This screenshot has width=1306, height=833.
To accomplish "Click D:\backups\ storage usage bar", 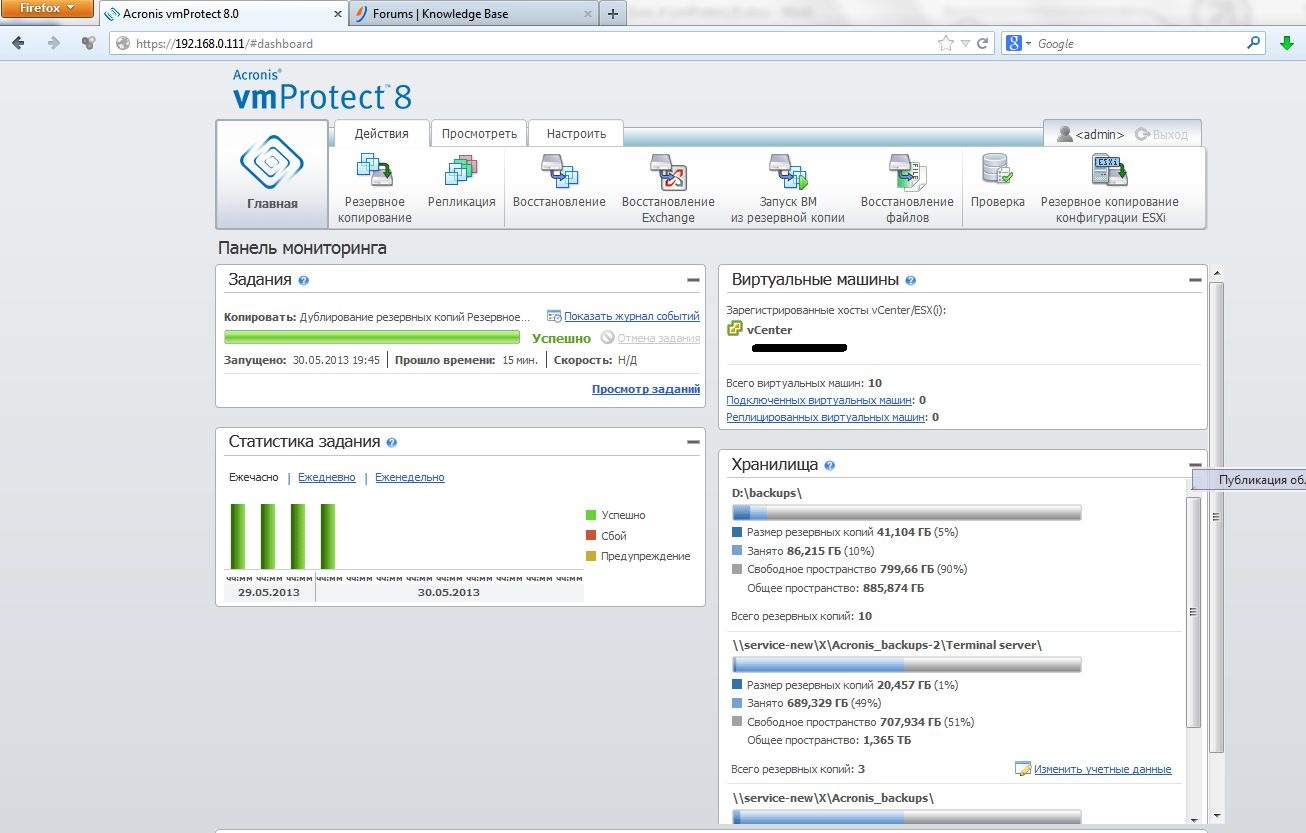I will [x=907, y=513].
